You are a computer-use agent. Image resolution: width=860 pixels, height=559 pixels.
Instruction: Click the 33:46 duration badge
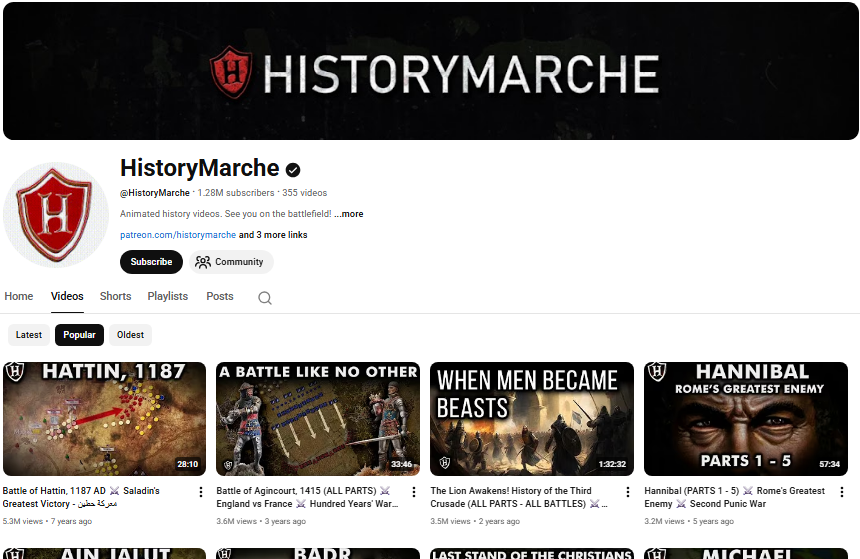[401, 464]
